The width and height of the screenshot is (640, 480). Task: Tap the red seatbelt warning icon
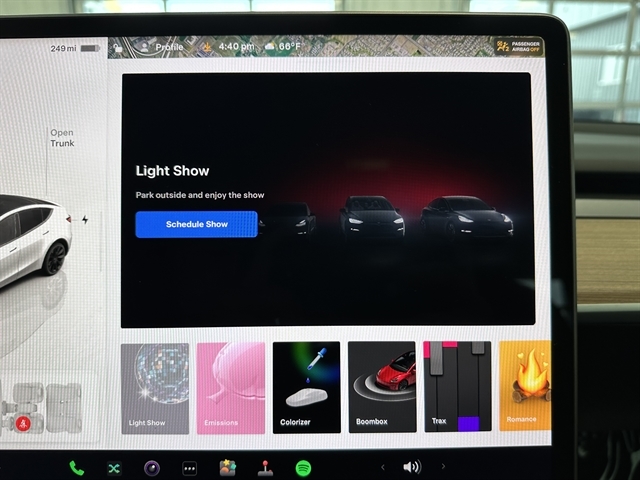click(x=23, y=423)
